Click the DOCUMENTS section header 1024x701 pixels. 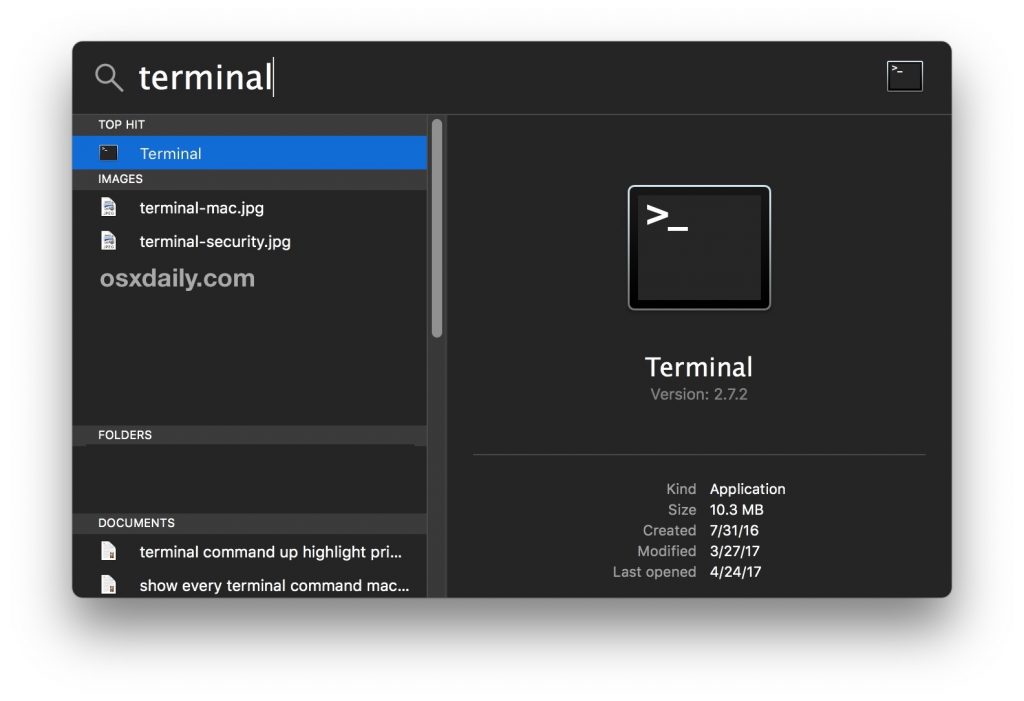[136, 523]
